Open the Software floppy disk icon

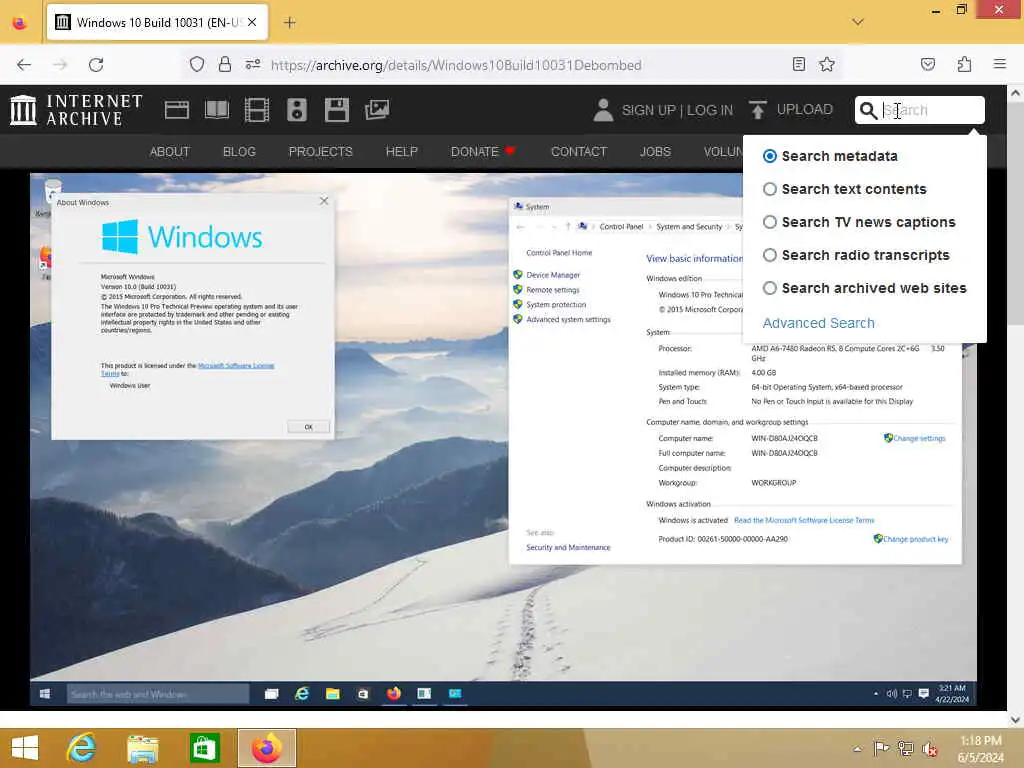(x=337, y=110)
